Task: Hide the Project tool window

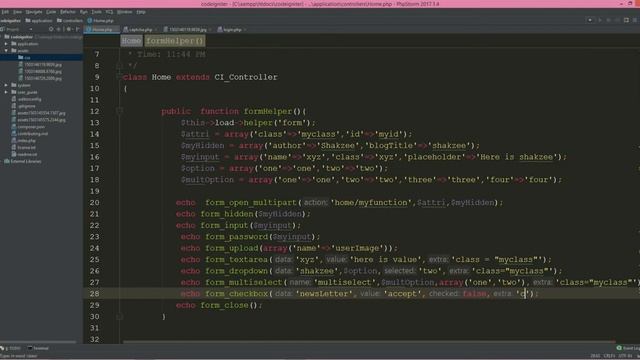Action: coord(78,29)
